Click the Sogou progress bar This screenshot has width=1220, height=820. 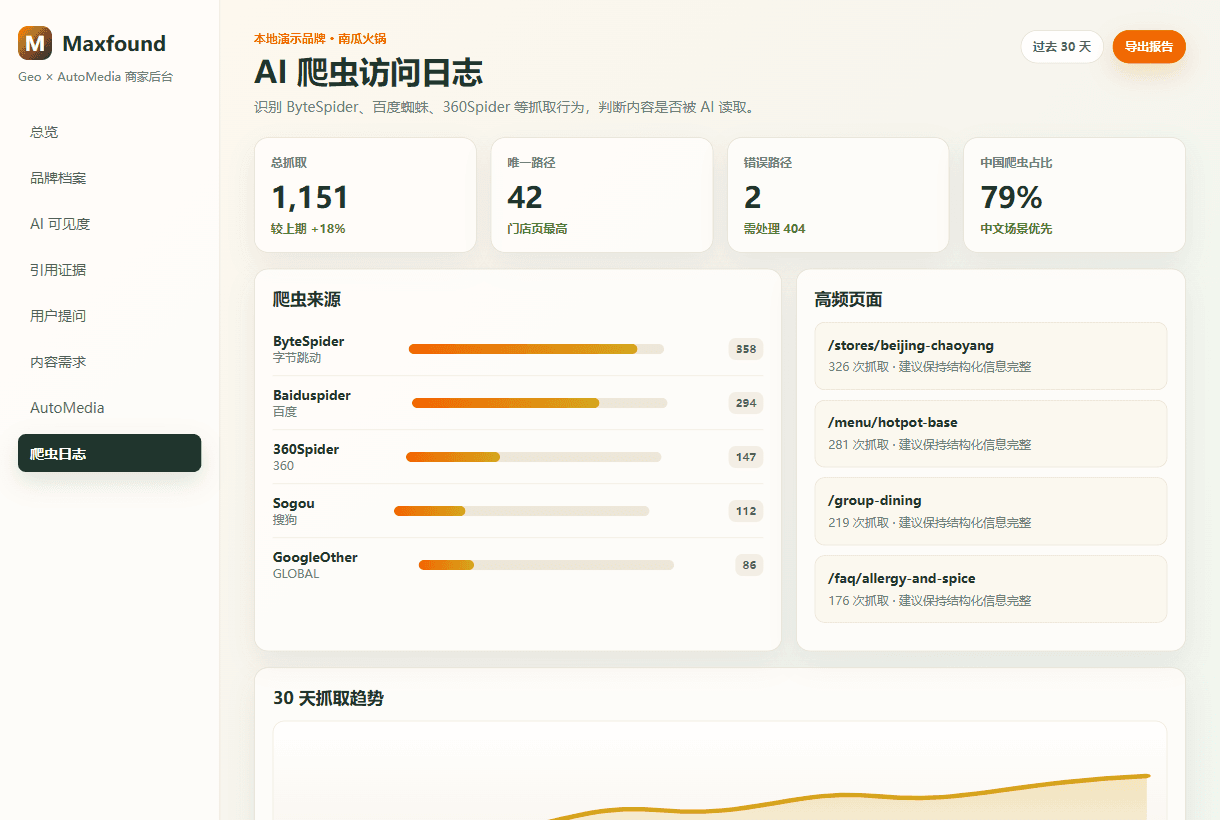click(521, 511)
